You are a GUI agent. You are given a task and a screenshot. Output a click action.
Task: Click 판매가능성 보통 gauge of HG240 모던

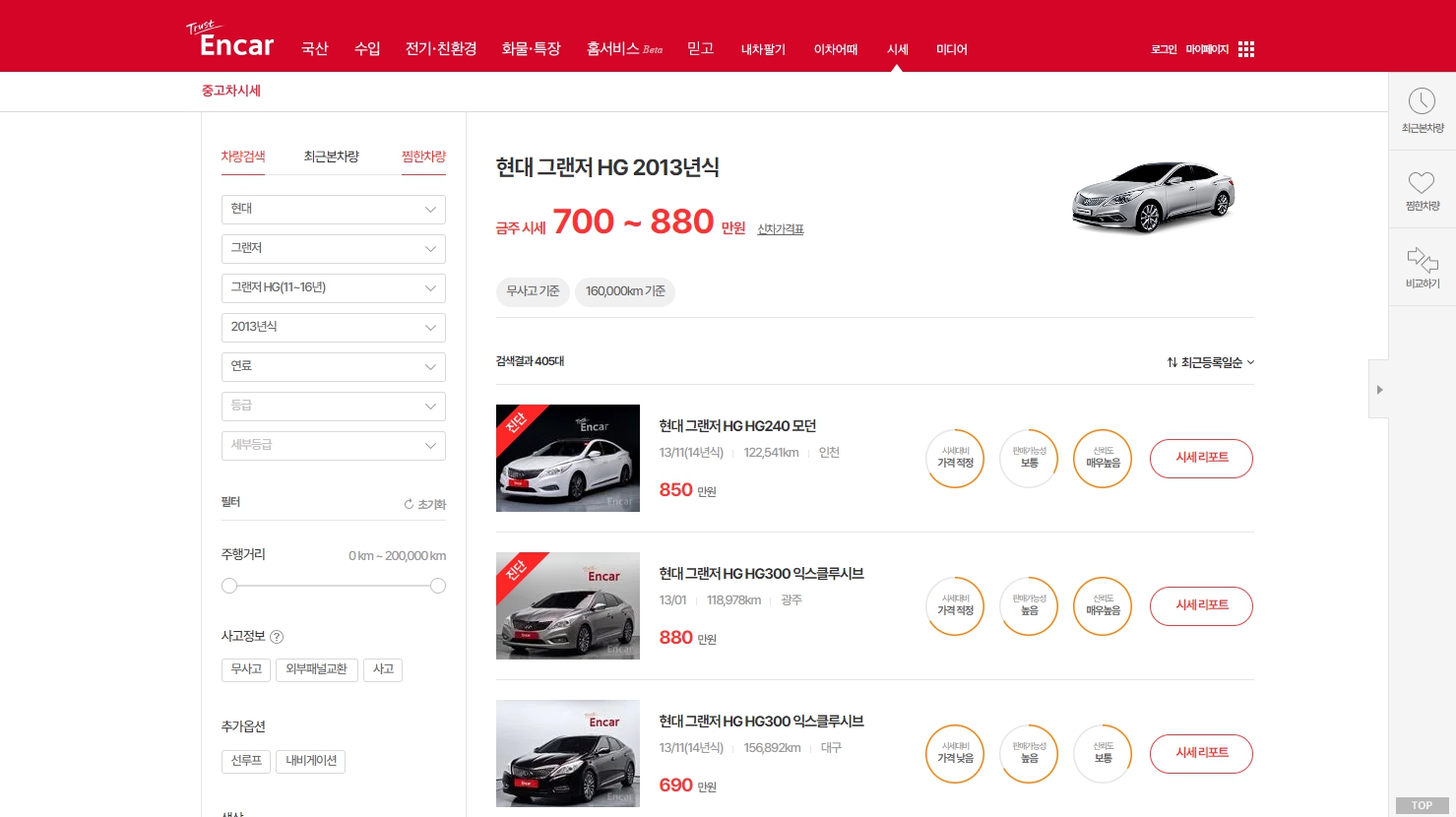(x=1029, y=459)
